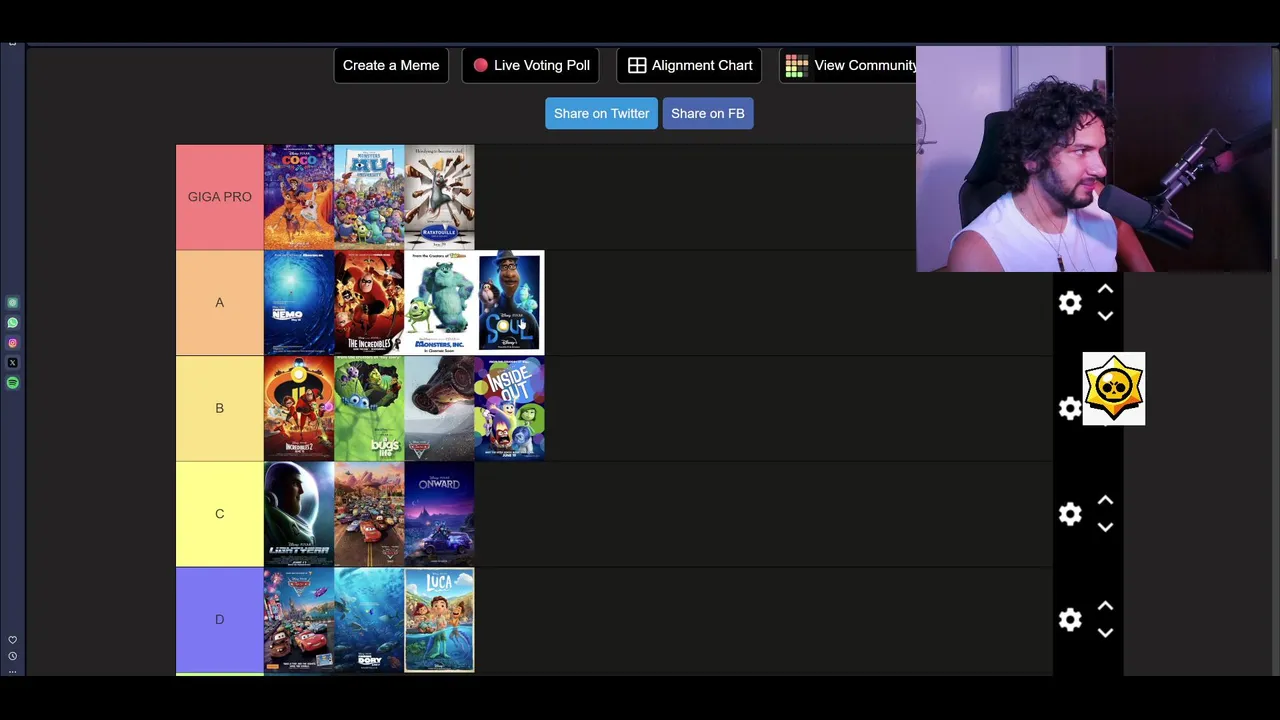Open X (Twitter) in browser sidebar
Screen dimensions: 1280x720
point(12,363)
